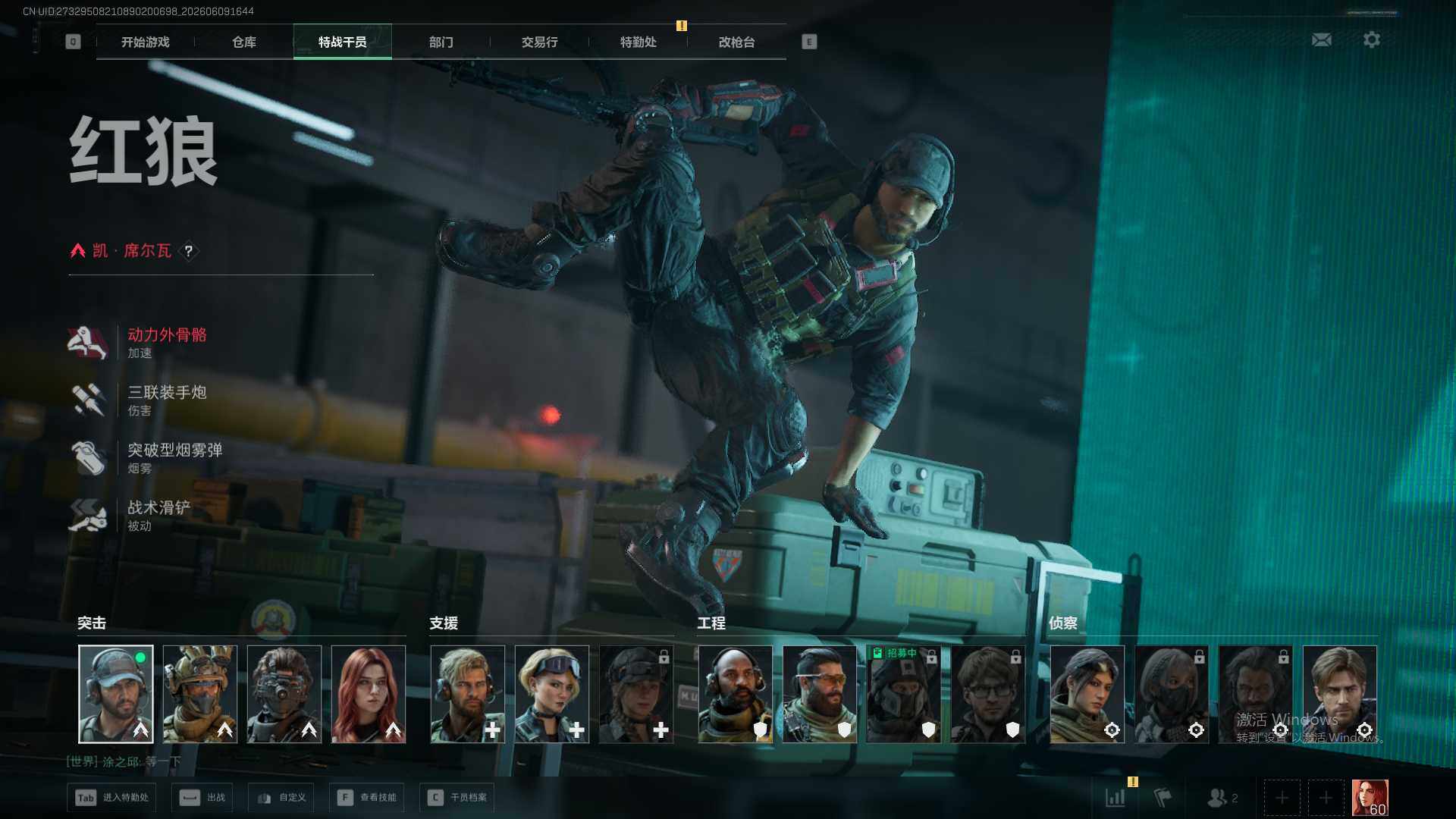Open the 部门 tab

pos(441,42)
